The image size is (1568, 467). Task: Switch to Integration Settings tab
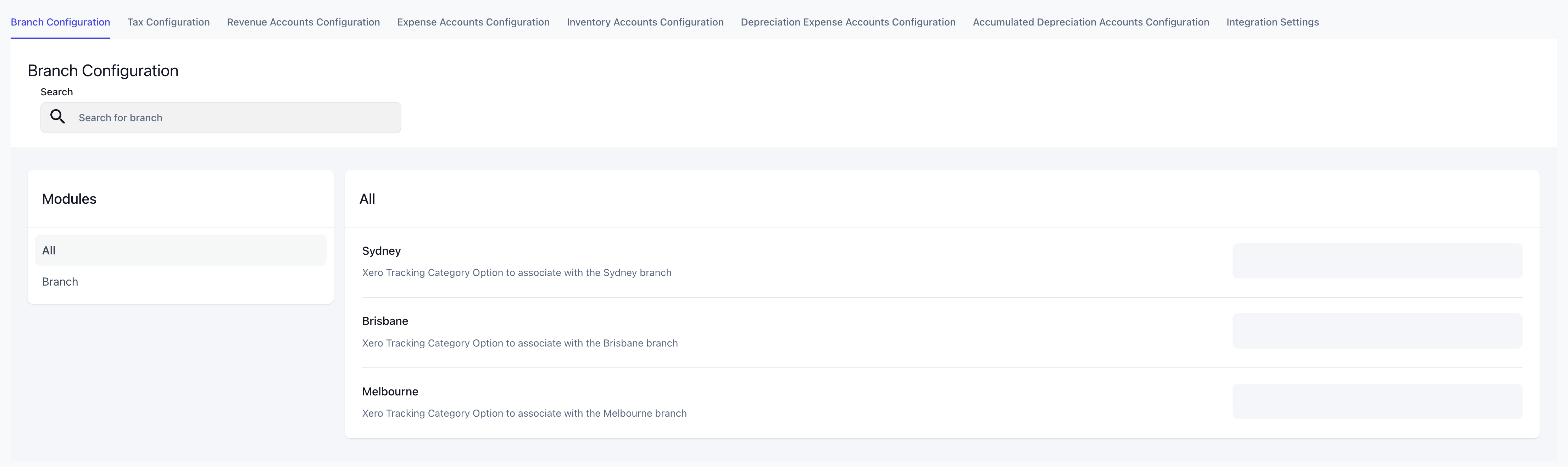[1272, 22]
